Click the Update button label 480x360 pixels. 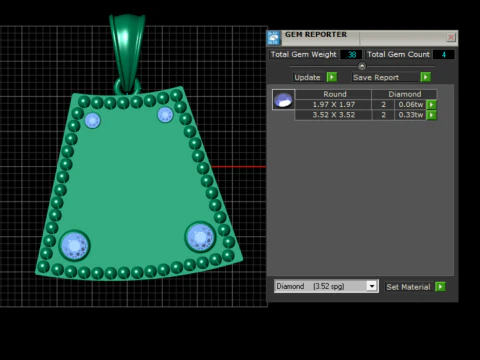point(307,77)
